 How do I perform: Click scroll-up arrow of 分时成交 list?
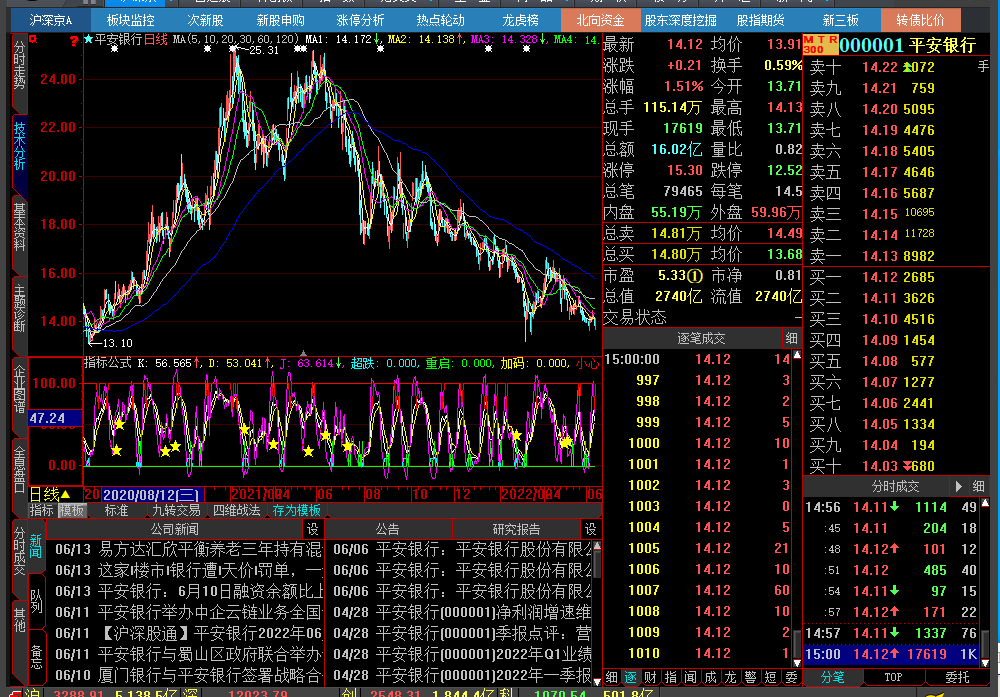coord(985,503)
